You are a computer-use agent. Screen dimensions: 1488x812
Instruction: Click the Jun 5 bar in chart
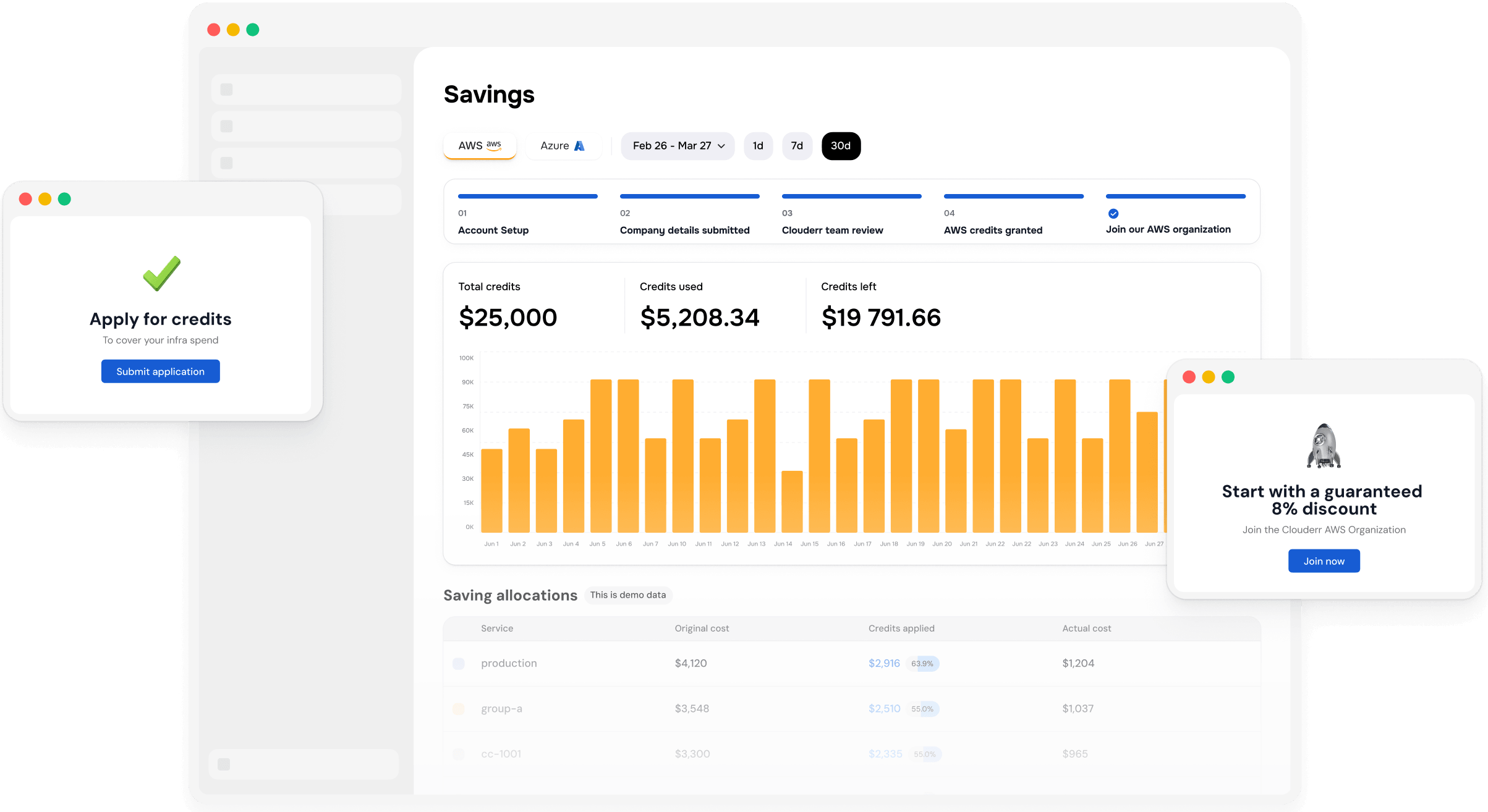pyautogui.click(x=601, y=456)
